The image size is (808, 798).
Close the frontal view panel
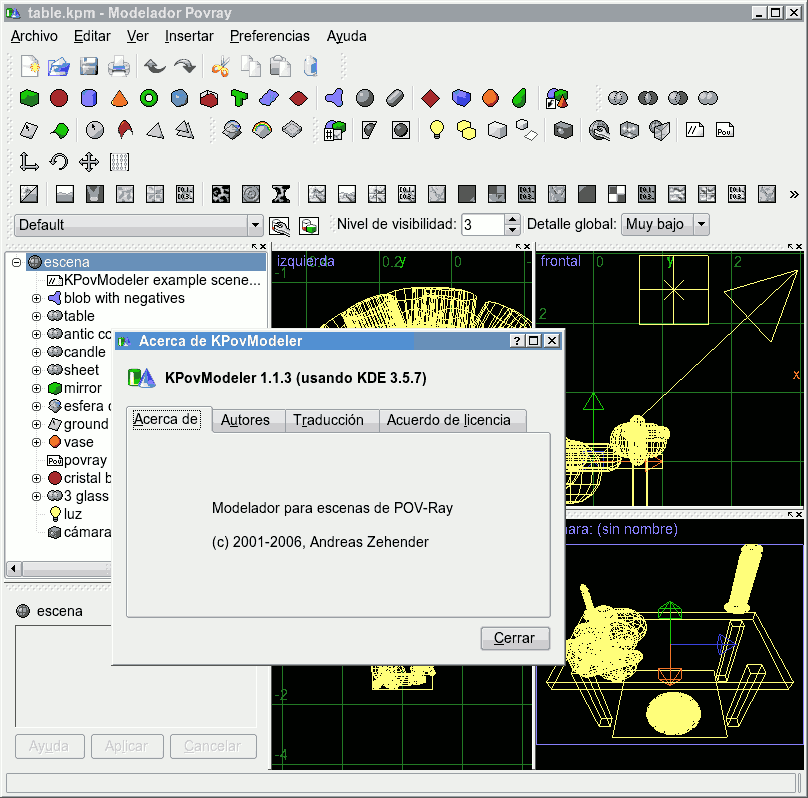[x=799, y=247]
